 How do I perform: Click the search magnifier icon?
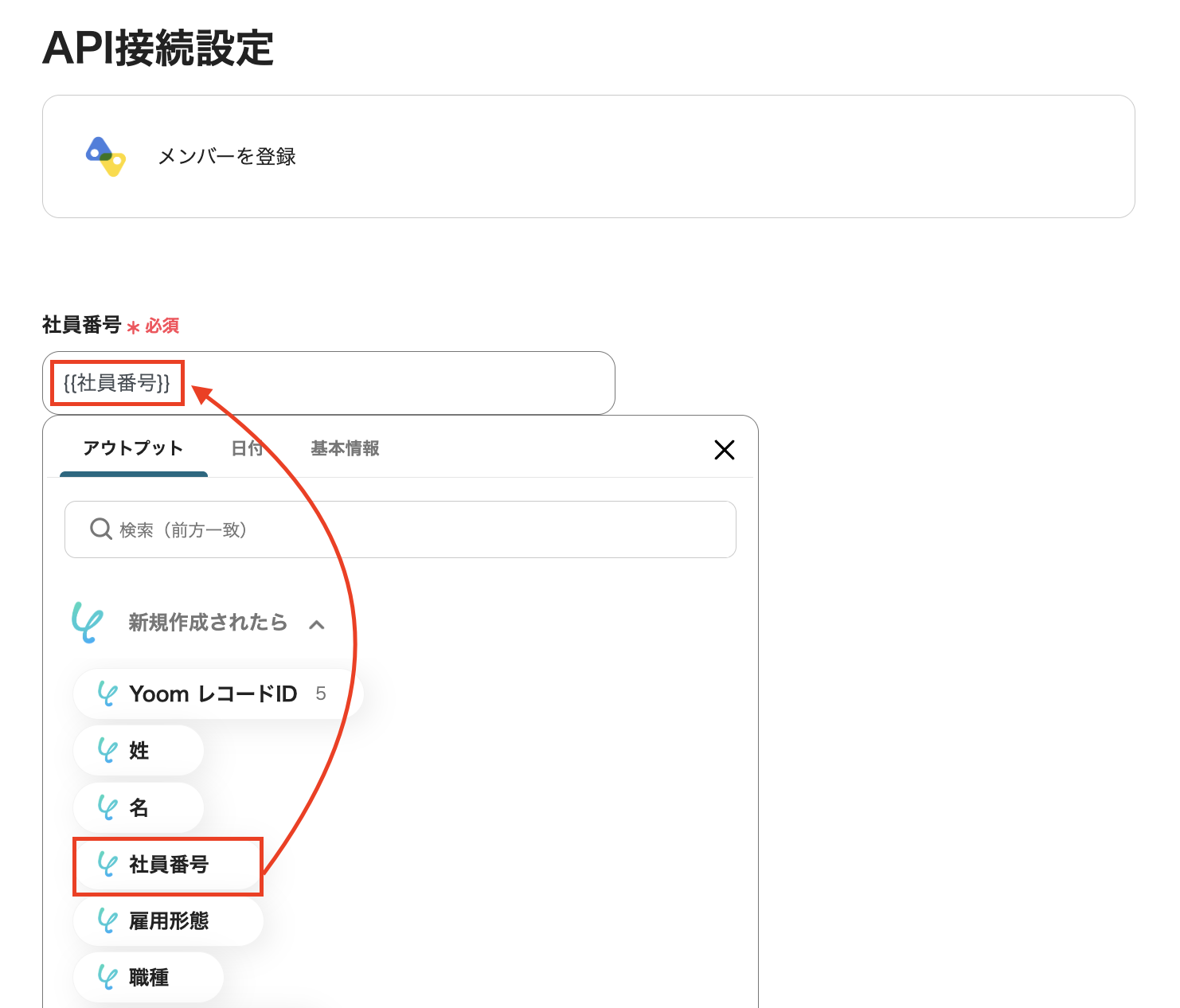(x=101, y=529)
